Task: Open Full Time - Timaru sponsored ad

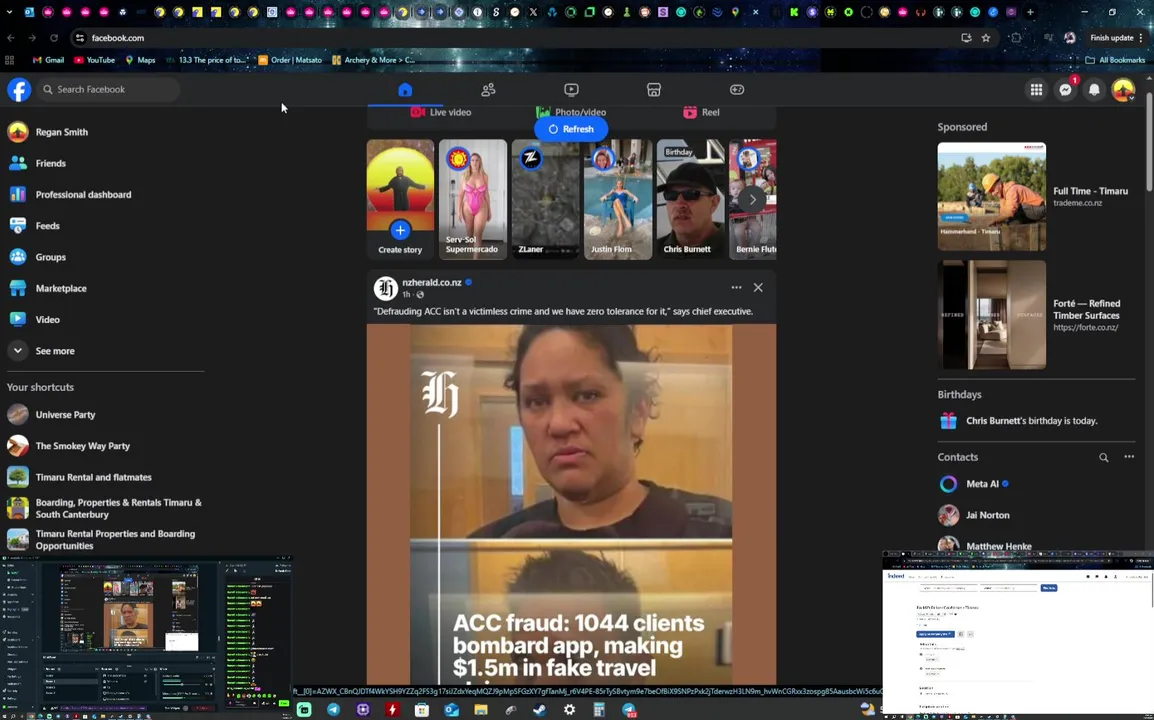Action: click(1036, 197)
